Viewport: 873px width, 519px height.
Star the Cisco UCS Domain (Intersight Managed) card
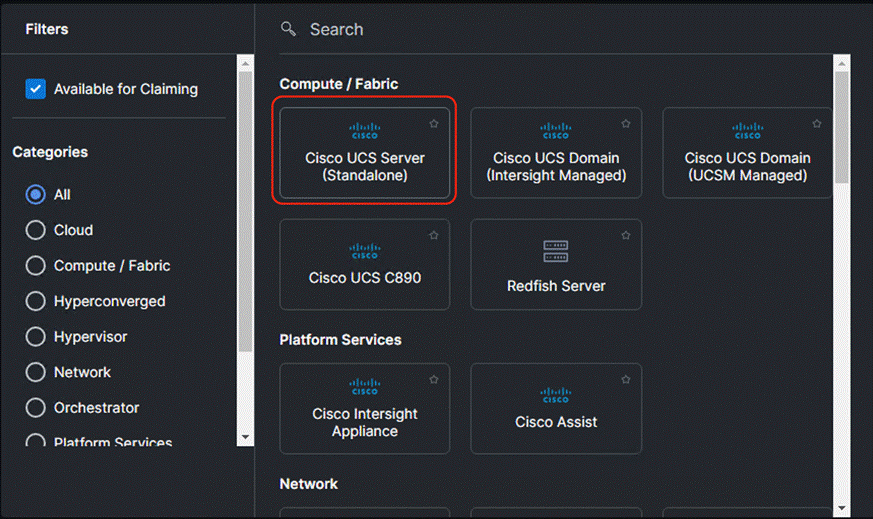[x=626, y=124]
